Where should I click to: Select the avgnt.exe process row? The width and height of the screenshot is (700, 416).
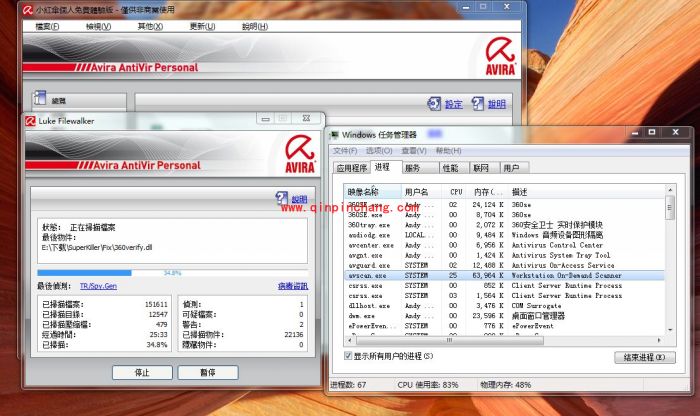[x=504, y=255]
